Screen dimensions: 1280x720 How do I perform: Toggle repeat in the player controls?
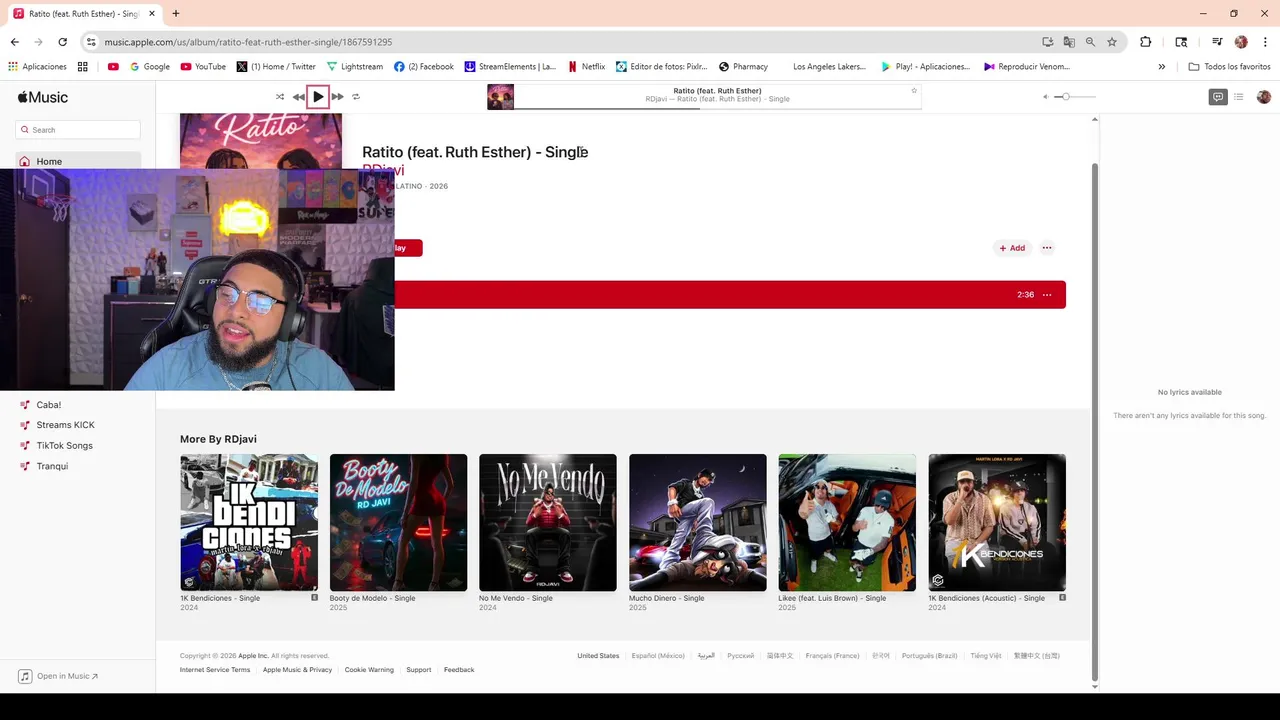[356, 97]
